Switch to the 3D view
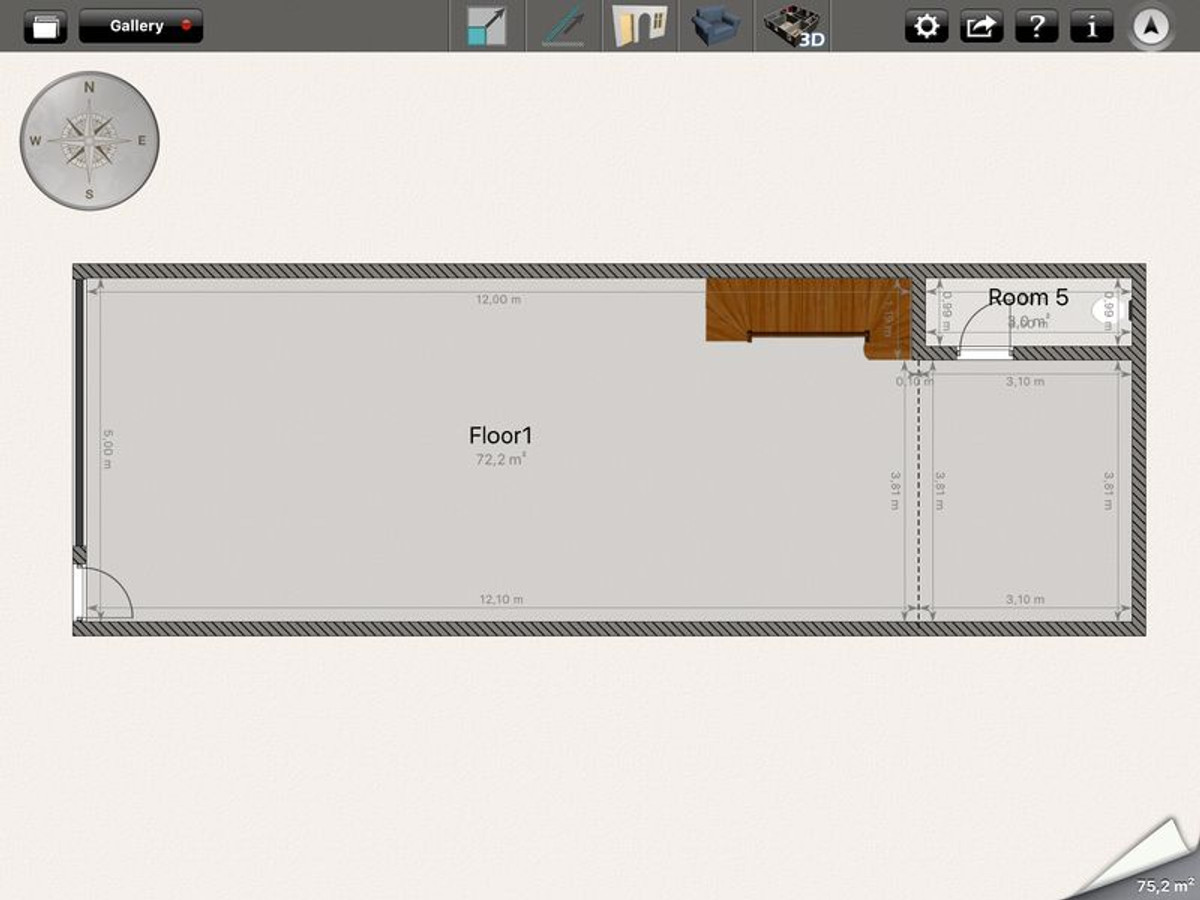This screenshot has width=1200, height=900. tap(793, 26)
